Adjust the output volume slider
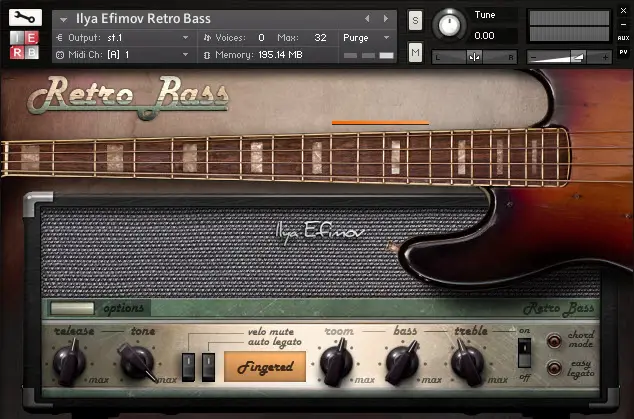This screenshot has height=419, width=634. 569,57
